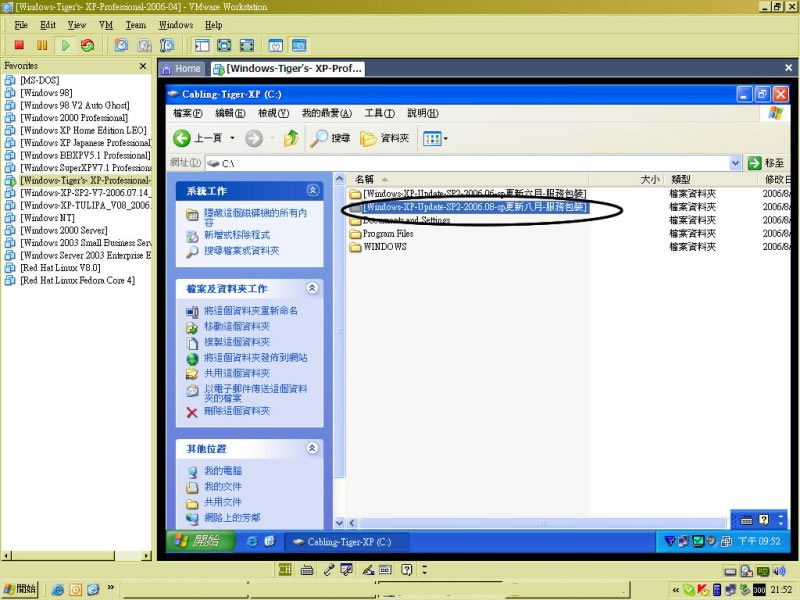This screenshot has width=800, height=600.
Task: Click the Explorer green Back arrow button
Action: 182,138
